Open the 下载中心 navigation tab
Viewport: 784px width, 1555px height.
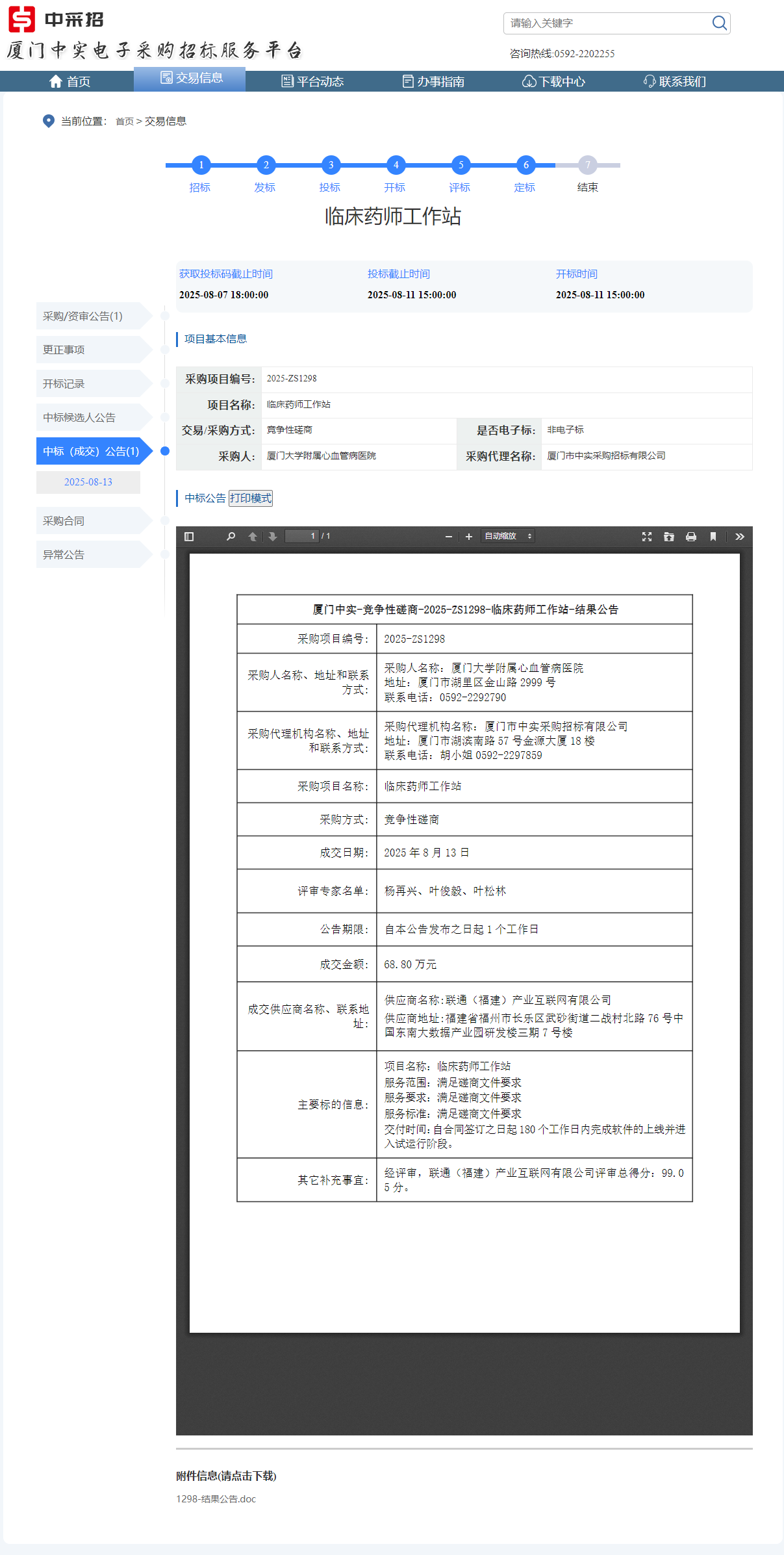click(553, 81)
